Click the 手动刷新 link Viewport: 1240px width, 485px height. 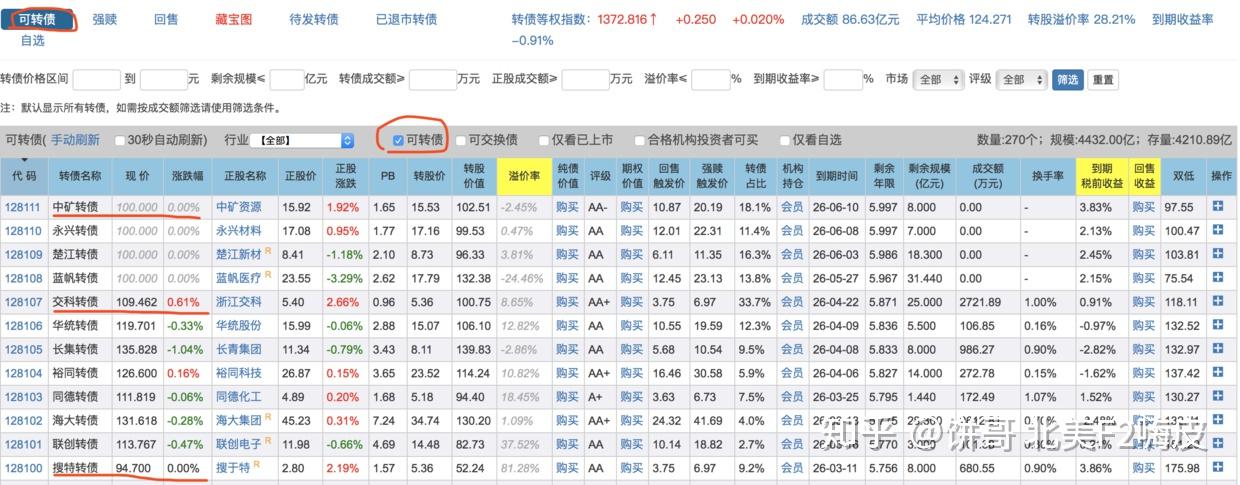(x=75, y=140)
